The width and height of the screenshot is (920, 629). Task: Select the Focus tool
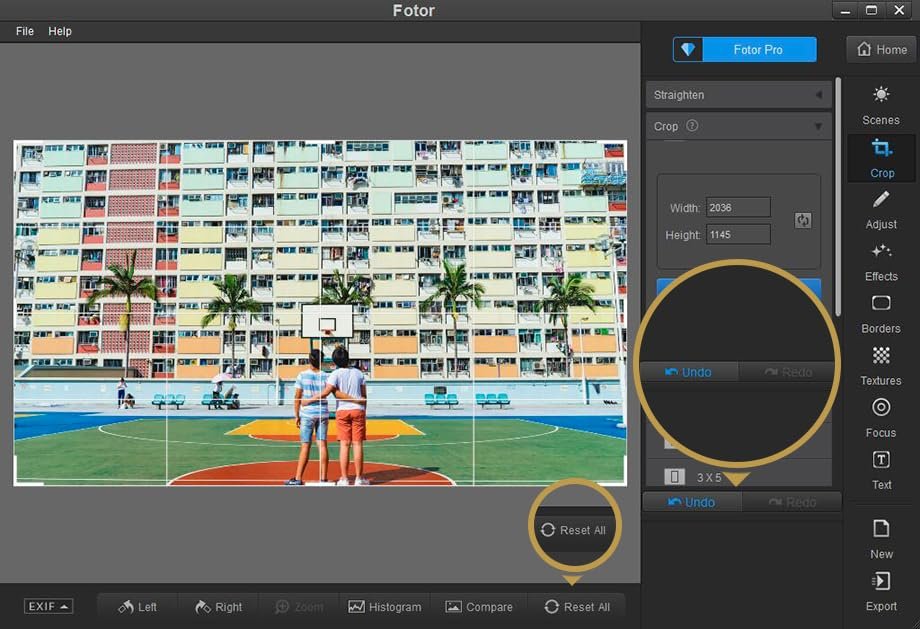(881, 418)
